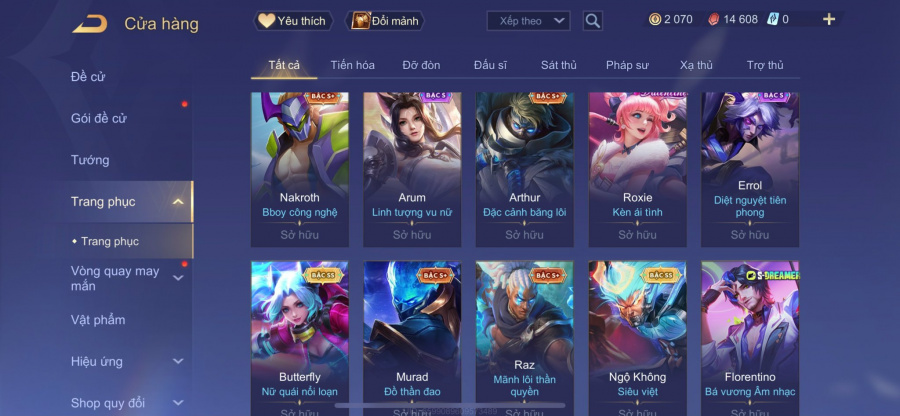The image size is (900, 416).
Task: Tap the plus icon to add currency
Action: pyautogui.click(x=828, y=20)
